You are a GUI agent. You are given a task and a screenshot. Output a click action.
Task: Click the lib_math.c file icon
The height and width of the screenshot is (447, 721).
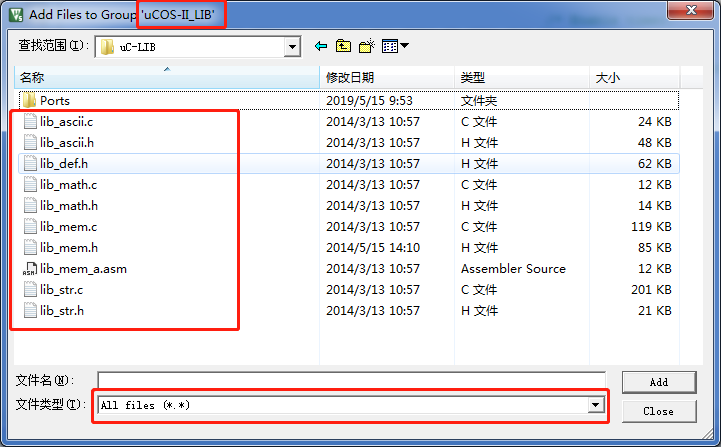pyautogui.click(x=30, y=184)
